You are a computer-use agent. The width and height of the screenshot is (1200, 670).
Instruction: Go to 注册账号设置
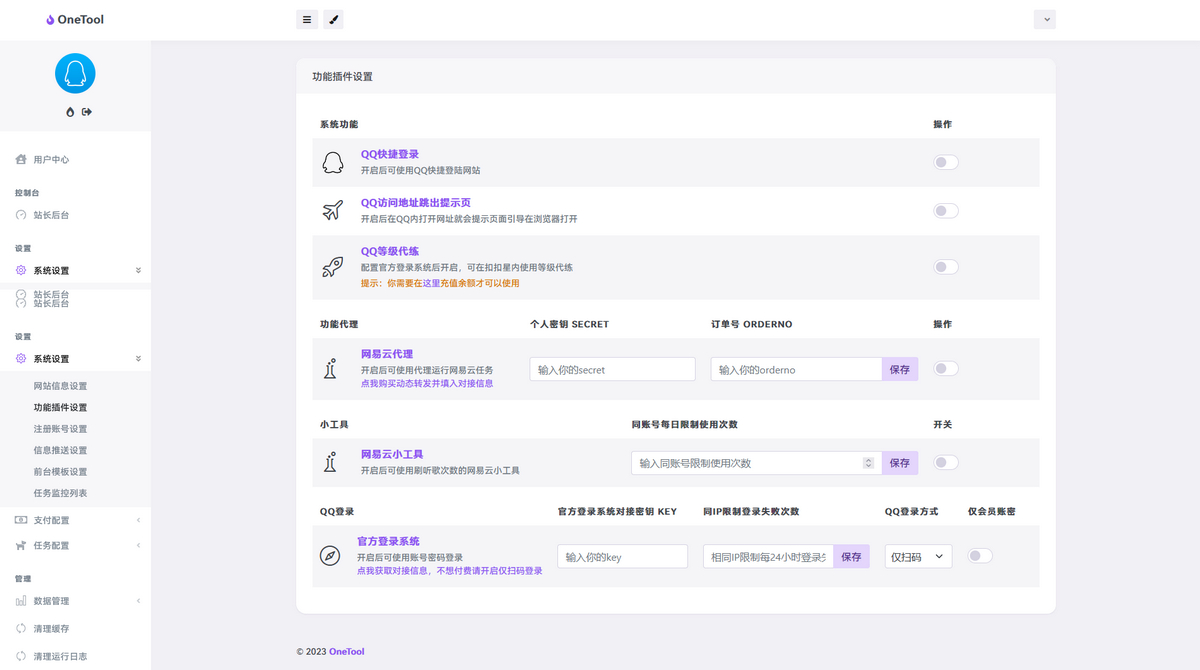click(x=60, y=429)
